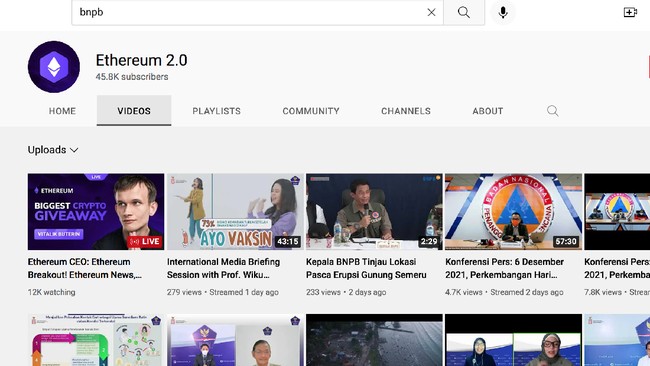Open title Kepala BNPB Tinjau Lokasi
The width and height of the screenshot is (650, 366).
tap(366, 268)
